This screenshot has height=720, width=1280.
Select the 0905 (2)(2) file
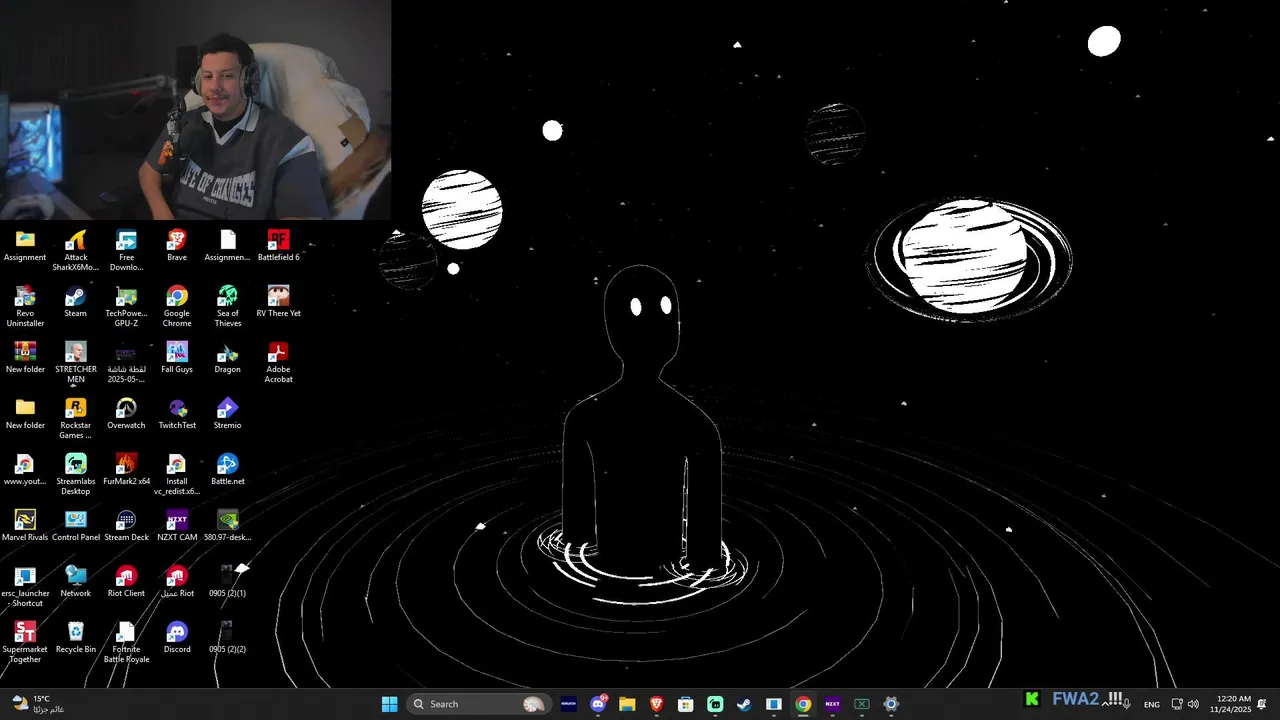tap(228, 638)
